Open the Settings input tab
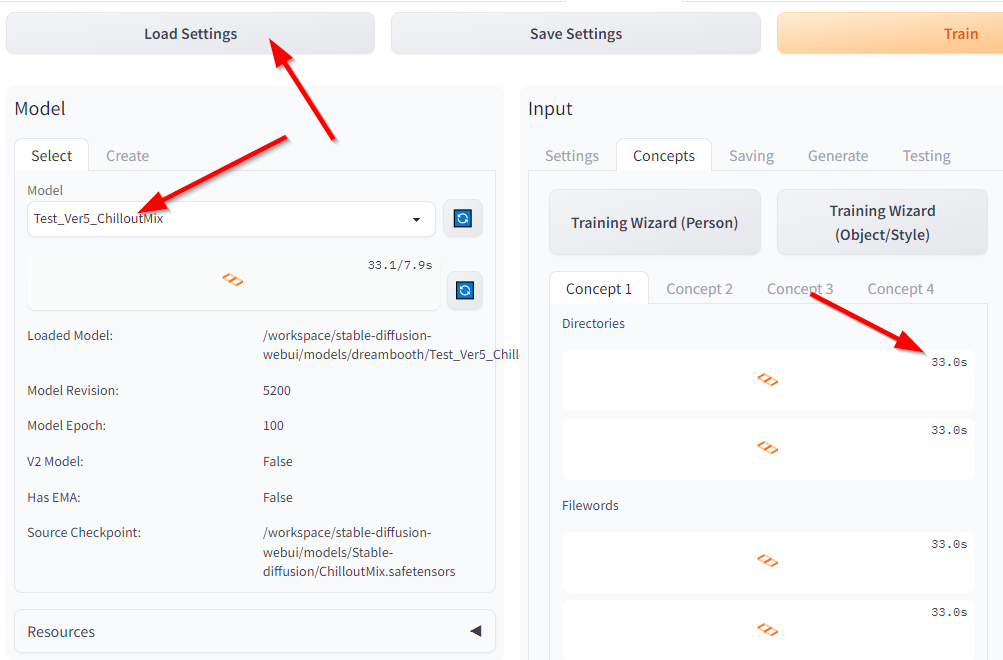Viewport: 1003px width, 660px height. [572, 155]
